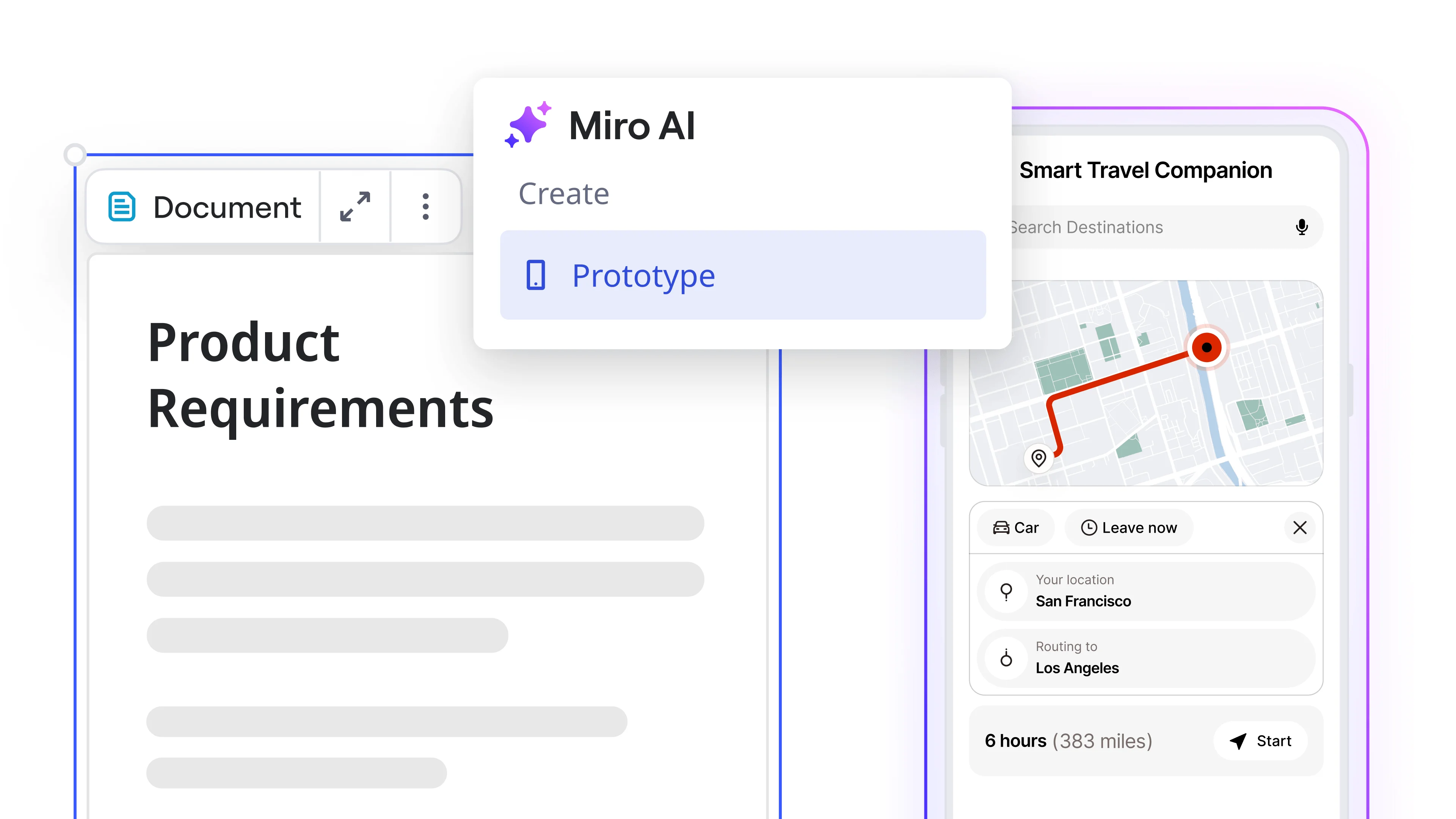1456x819 pixels.
Task: Click the Create section label
Action: (x=564, y=194)
